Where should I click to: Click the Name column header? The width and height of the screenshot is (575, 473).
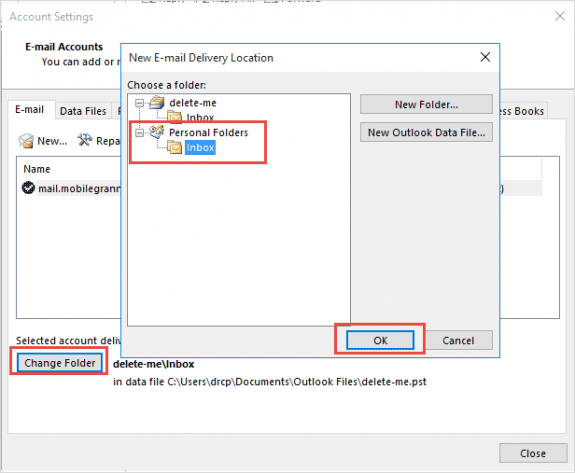click(x=37, y=169)
